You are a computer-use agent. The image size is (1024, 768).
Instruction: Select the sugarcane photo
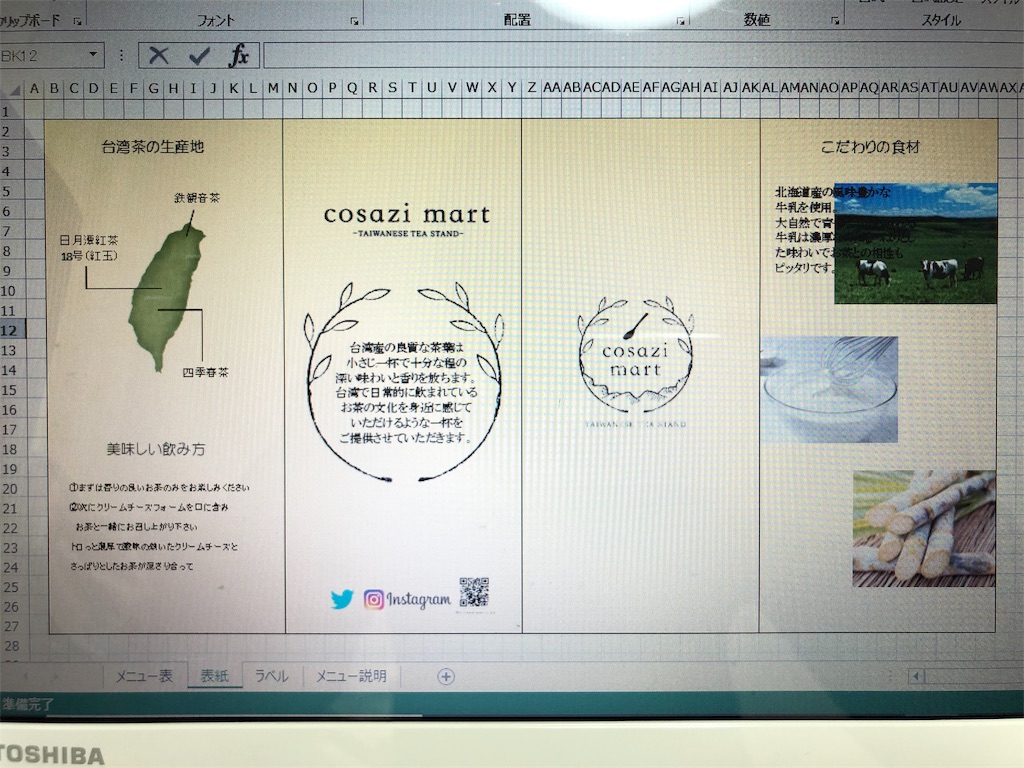coord(924,528)
